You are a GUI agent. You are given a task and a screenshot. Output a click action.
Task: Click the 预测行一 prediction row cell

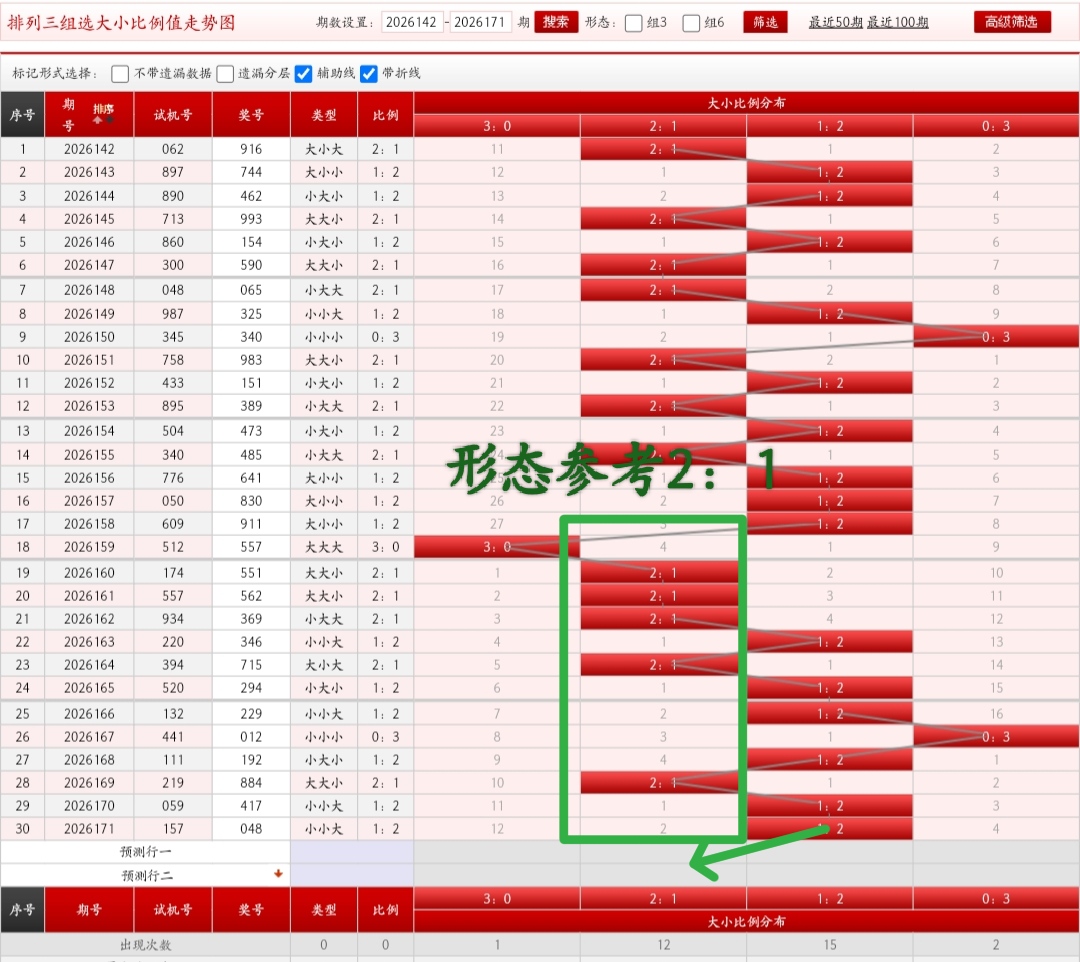[145, 852]
